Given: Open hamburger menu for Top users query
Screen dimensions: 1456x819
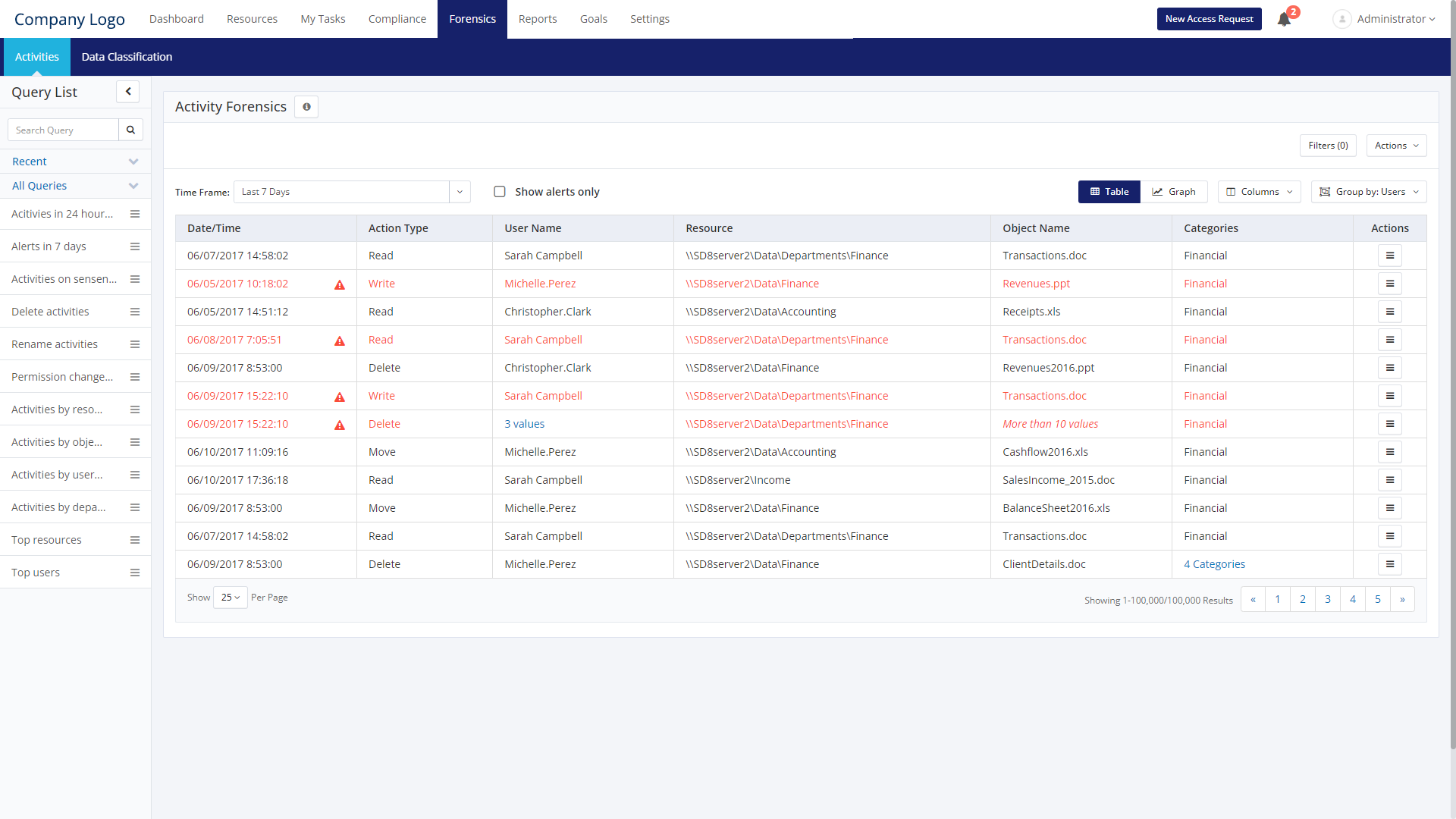Looking at the screenshot, I should pyautogui.click(x=135, y=573).
